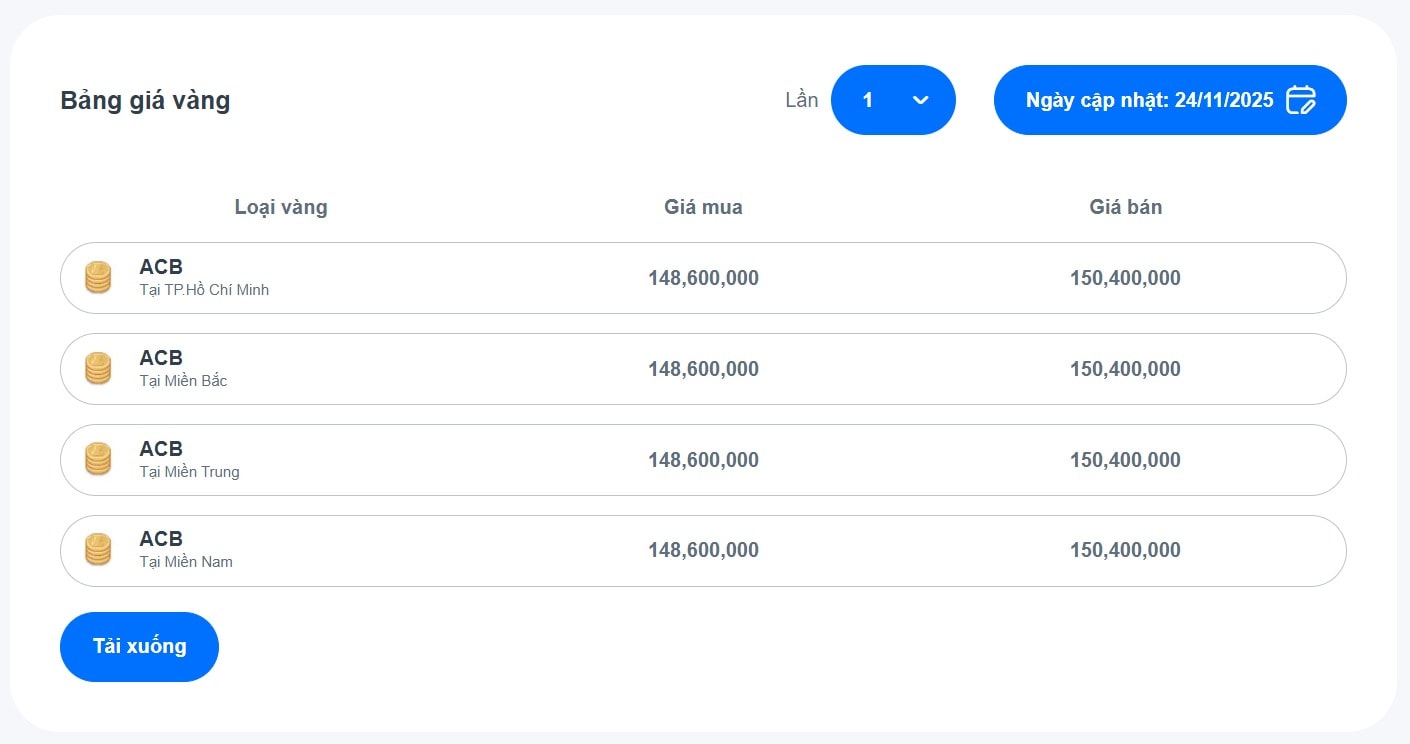Click the sell price 150,400,000 in the TP.Hồ Chí Minh row
The image size is (1410, 744).
[1125, 278]
